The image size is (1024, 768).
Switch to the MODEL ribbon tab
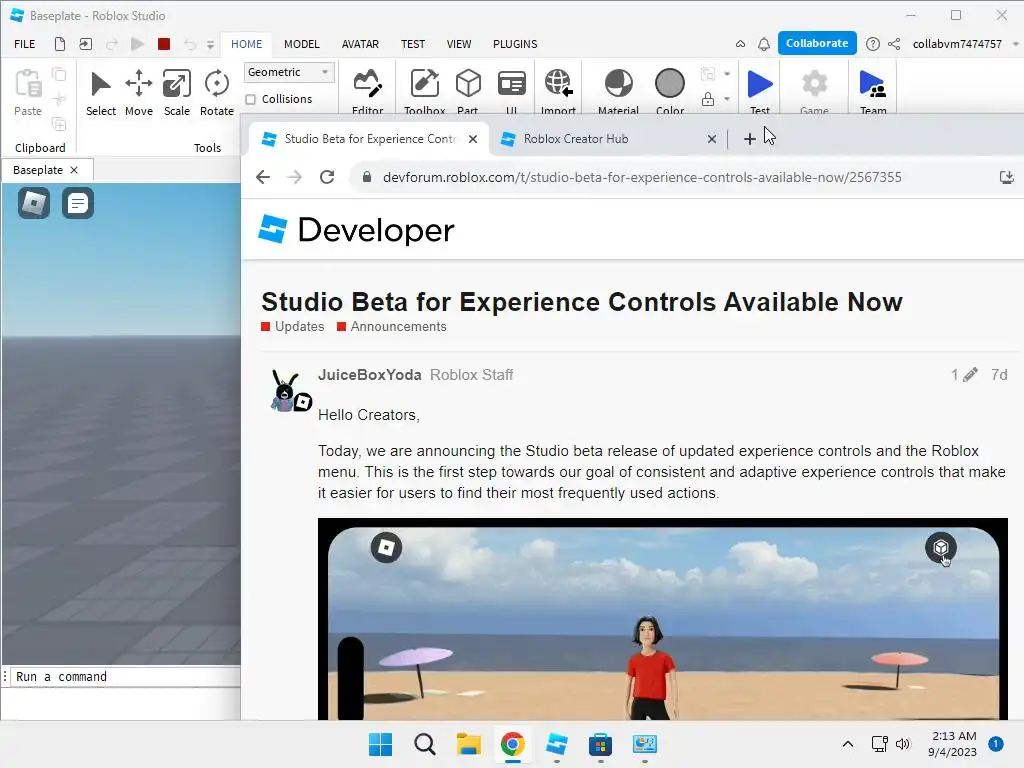pos(302,44)
